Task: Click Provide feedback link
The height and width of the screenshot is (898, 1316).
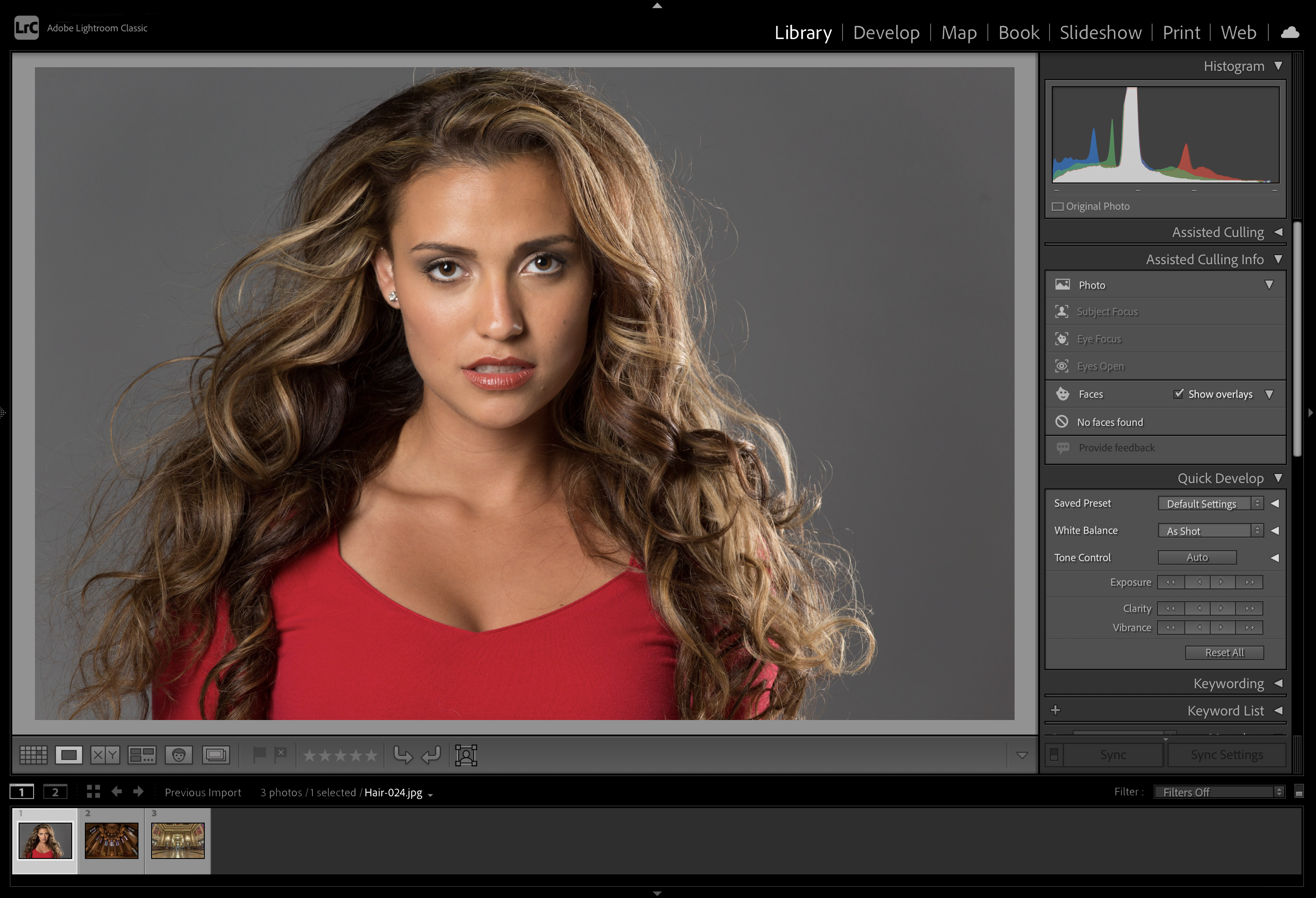Action: 1116,448
